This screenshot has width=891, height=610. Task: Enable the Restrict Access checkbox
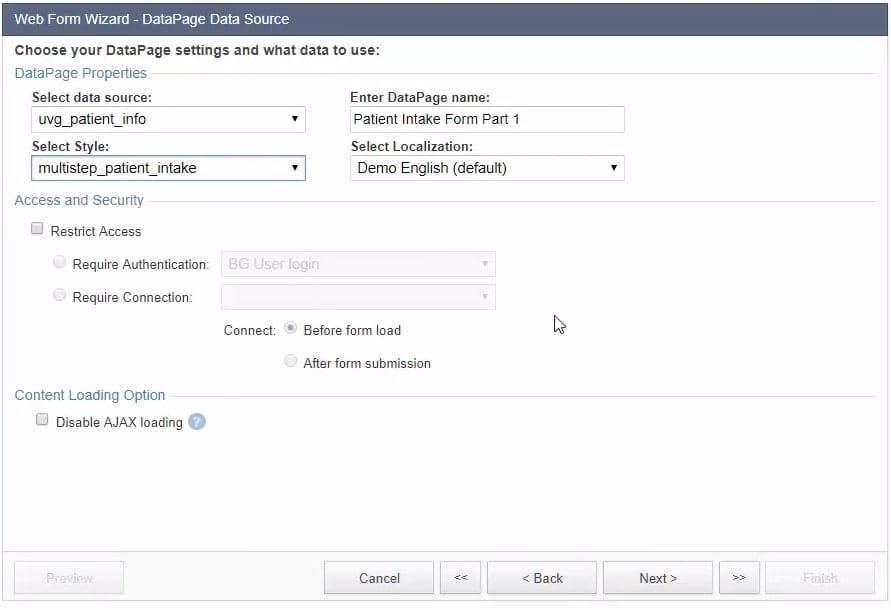pos(38,230)
